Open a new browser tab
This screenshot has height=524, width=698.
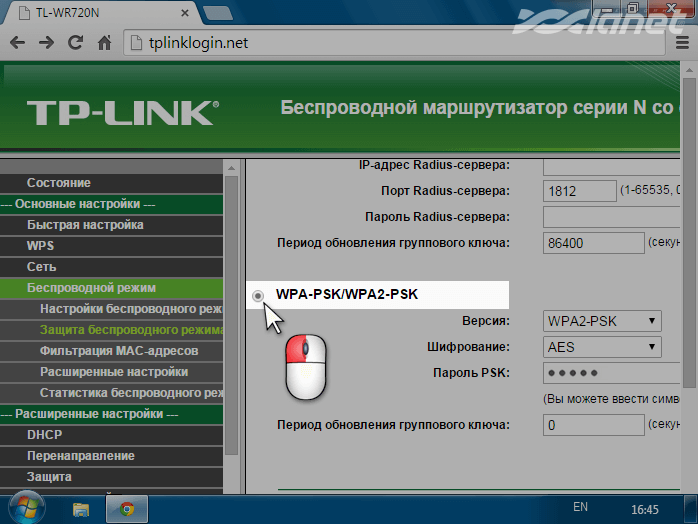tap(218, 13)
